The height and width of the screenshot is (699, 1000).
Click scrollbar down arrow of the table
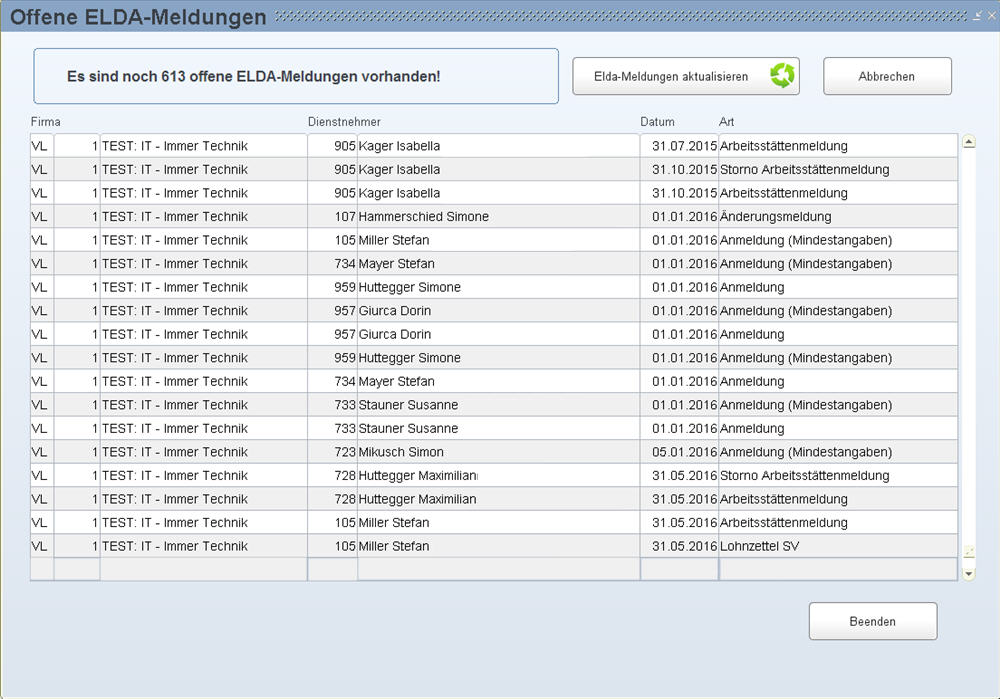click(969, 573)
